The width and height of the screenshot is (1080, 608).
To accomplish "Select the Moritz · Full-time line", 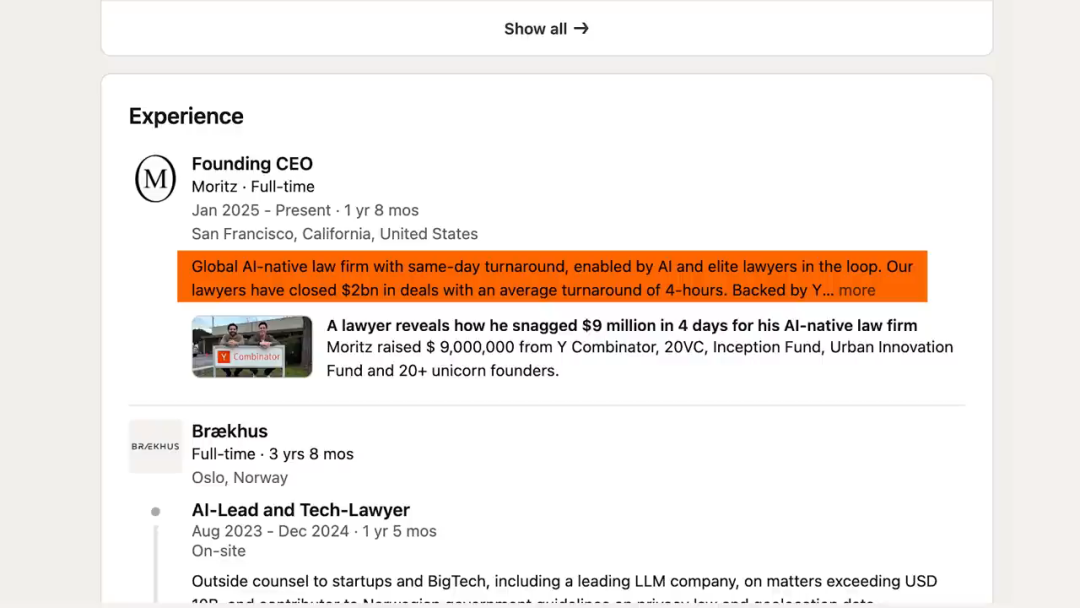I will (253, 187).
